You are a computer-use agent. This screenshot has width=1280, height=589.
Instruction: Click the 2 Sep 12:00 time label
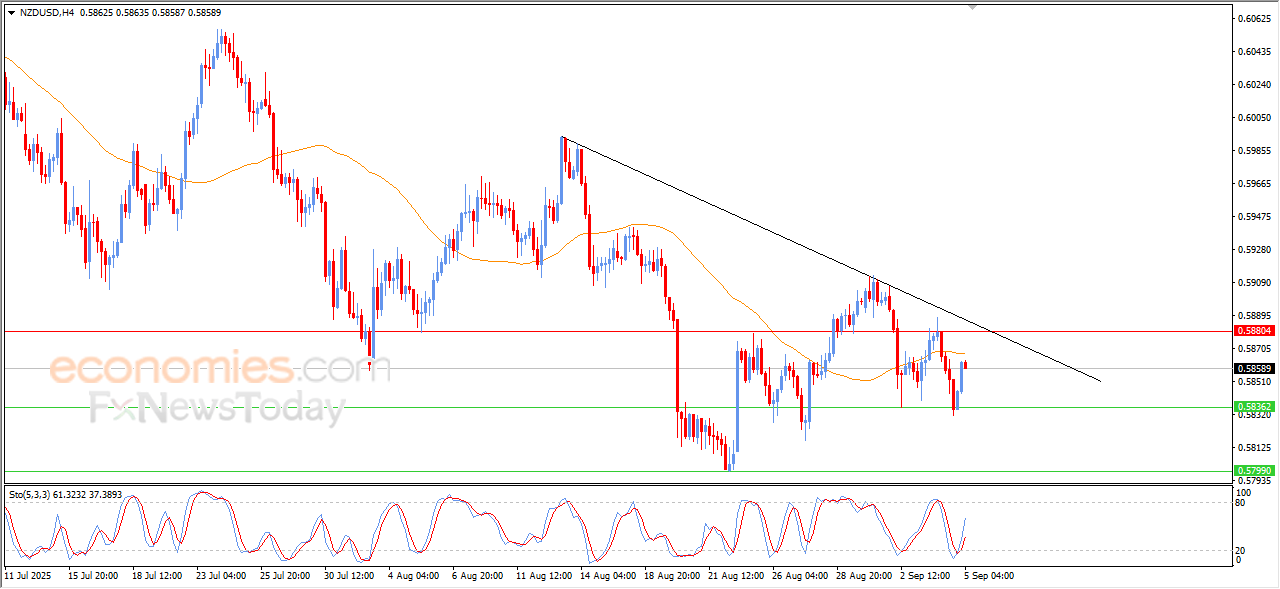tap(925, 576)
